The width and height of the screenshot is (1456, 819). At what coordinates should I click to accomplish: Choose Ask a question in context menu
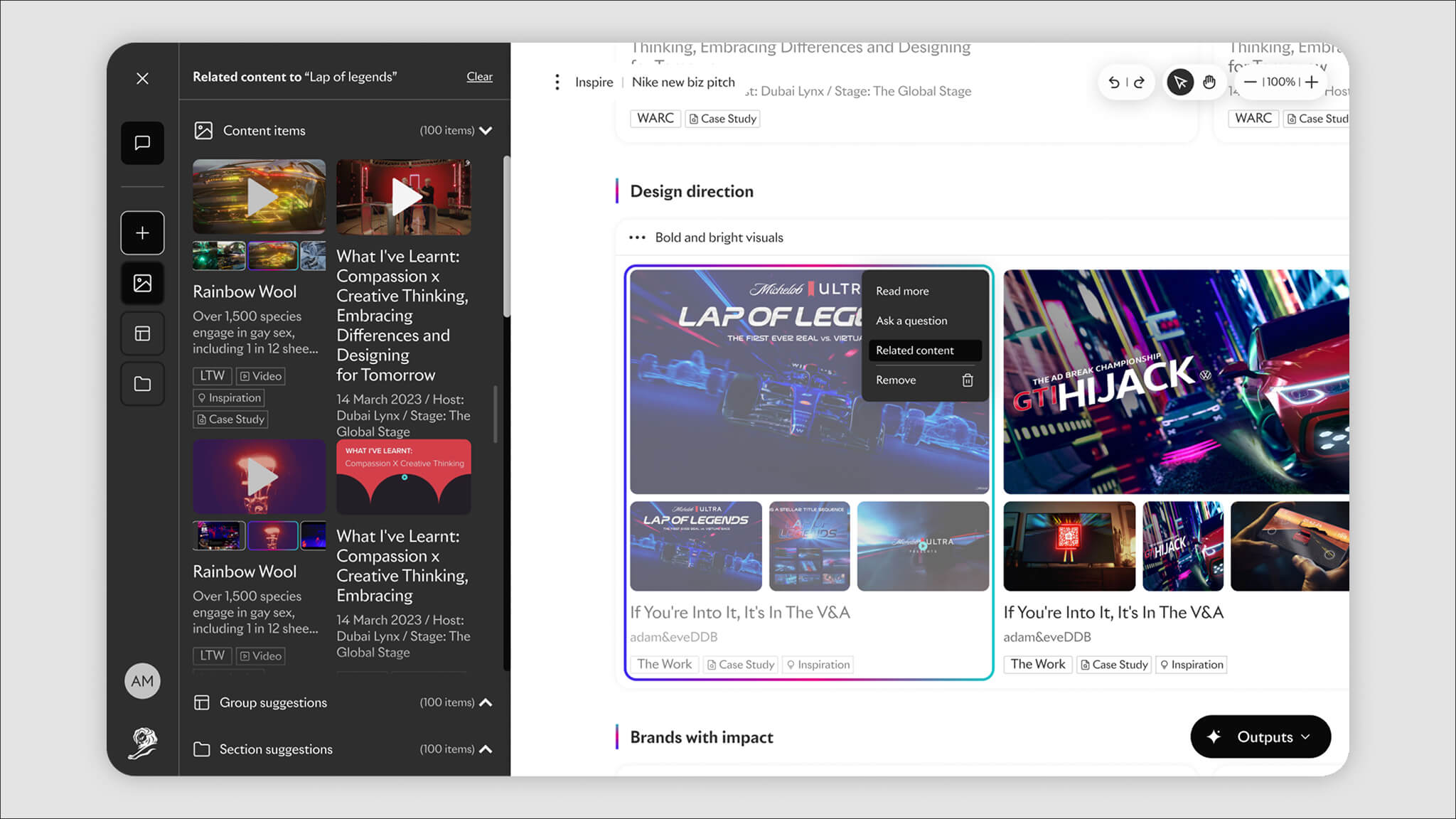(911, 321)
